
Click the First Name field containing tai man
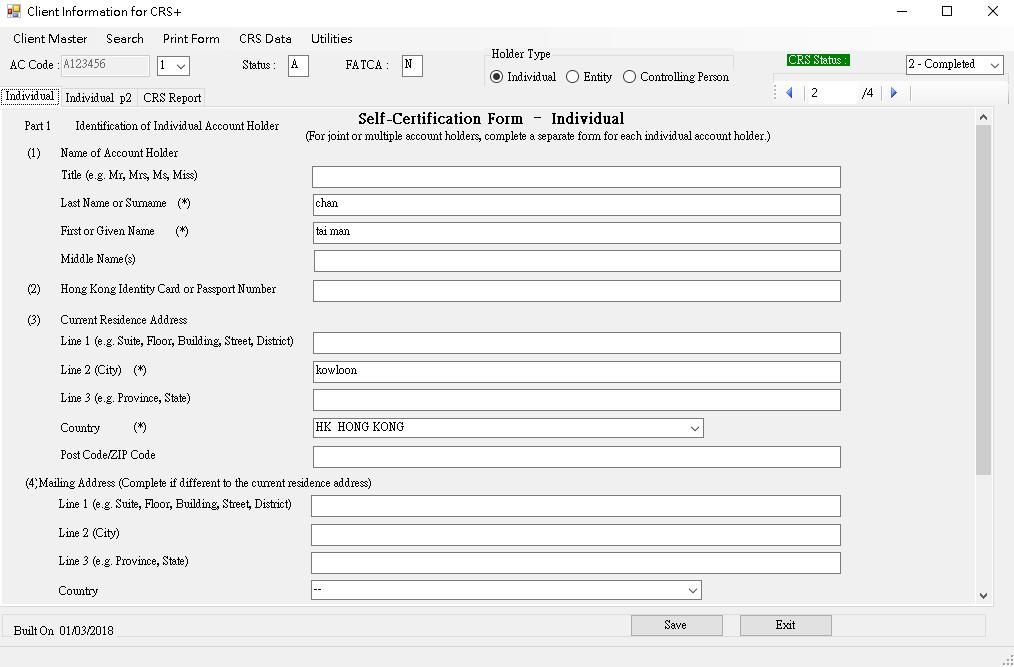(x=577, y=232)
